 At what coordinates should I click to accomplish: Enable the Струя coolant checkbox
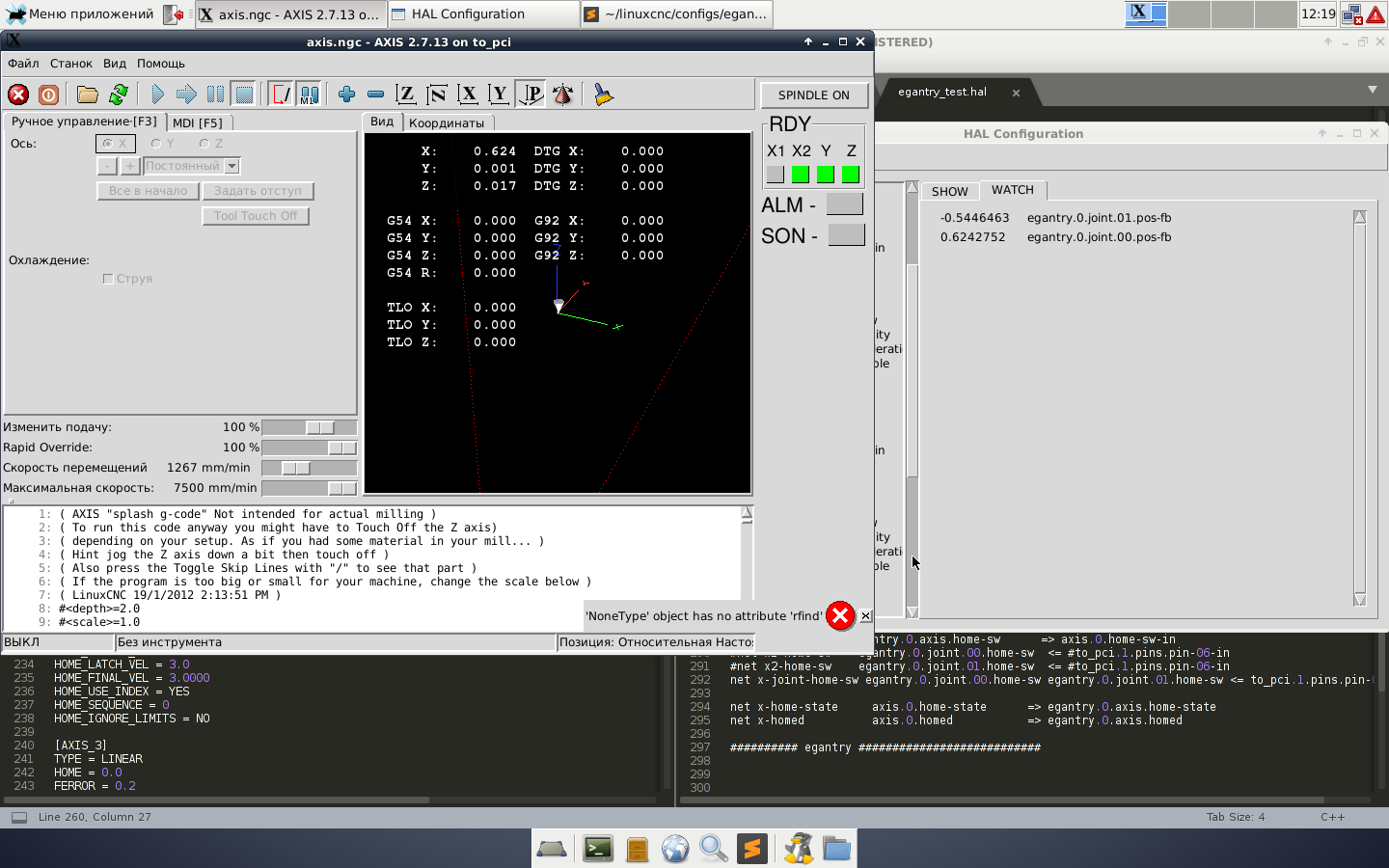click(108, 279)
